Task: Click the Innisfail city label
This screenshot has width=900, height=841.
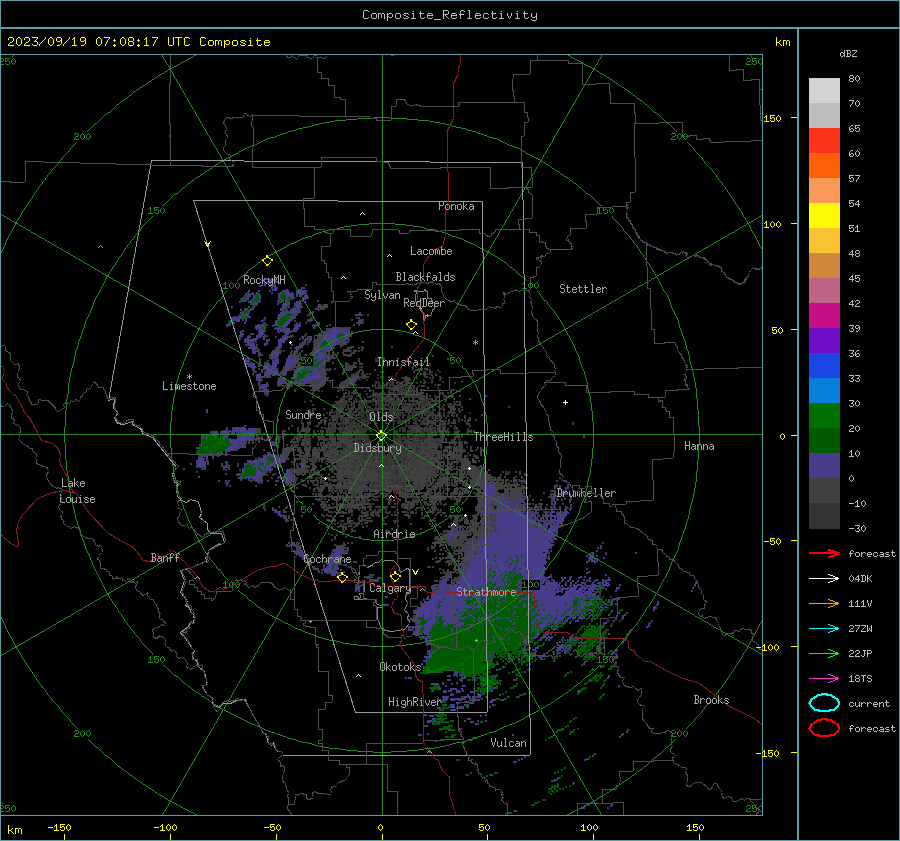Action: click(403, 362)
